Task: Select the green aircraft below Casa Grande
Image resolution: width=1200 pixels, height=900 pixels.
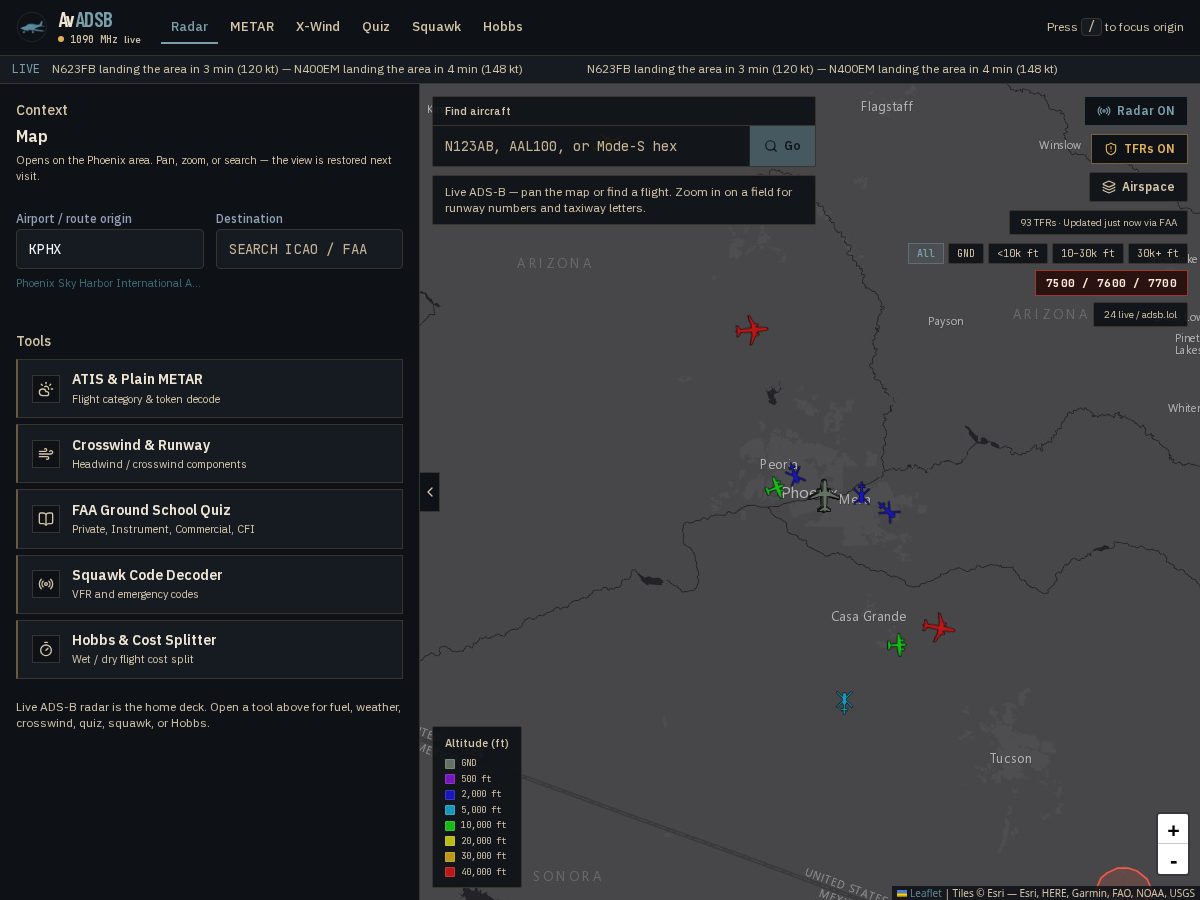Action: pos(897,645)
